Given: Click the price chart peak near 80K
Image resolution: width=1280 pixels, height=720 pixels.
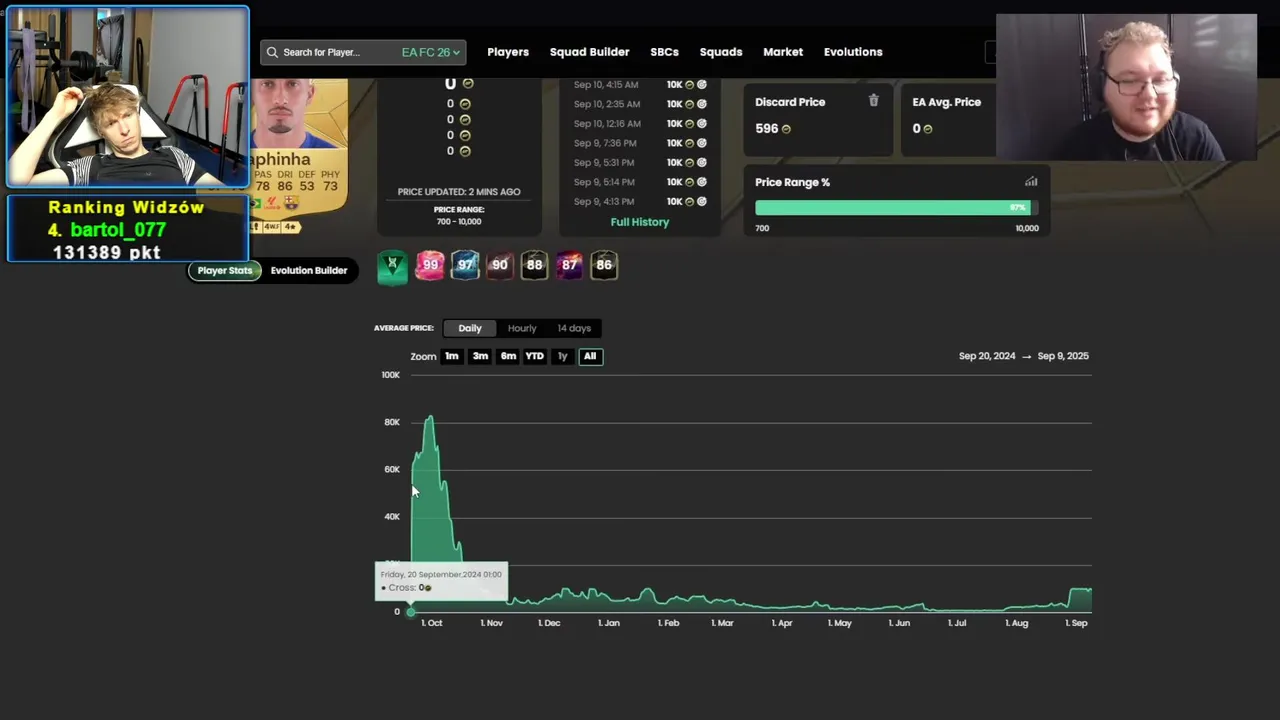Looking at the screenshot, I should point(430,418).
